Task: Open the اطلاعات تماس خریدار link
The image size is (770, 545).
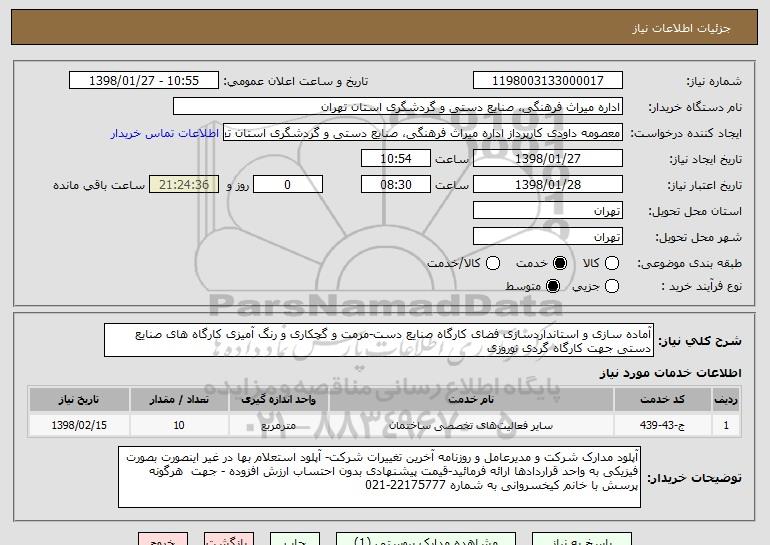Action: (x=165, y=134)
